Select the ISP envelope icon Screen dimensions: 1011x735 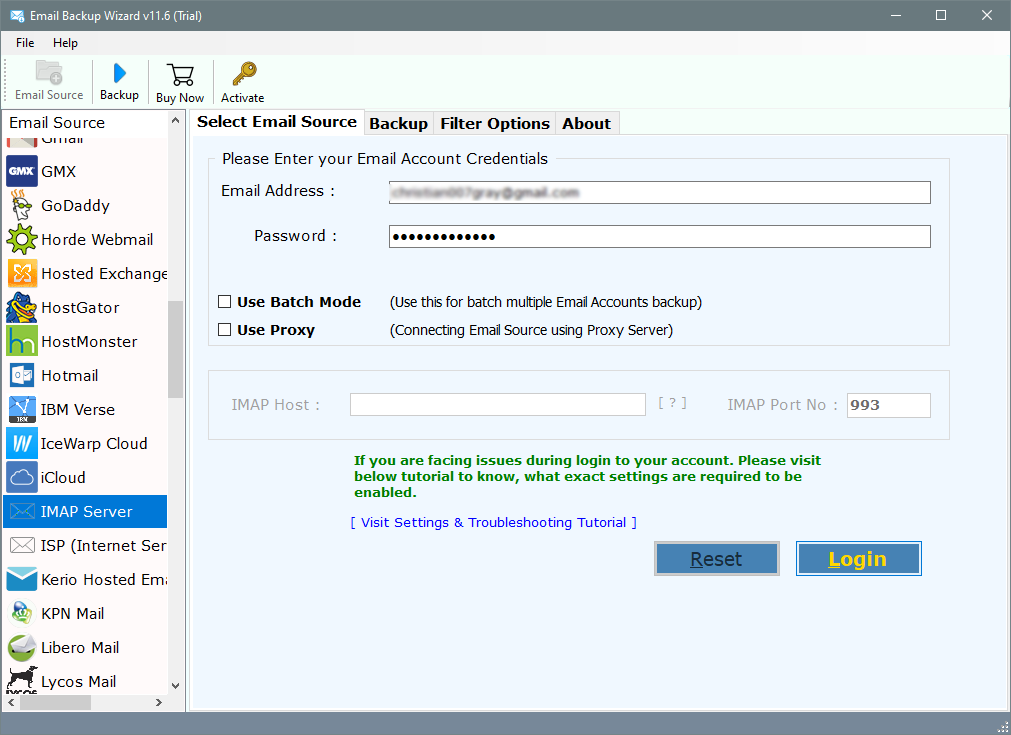pos(22,545)
